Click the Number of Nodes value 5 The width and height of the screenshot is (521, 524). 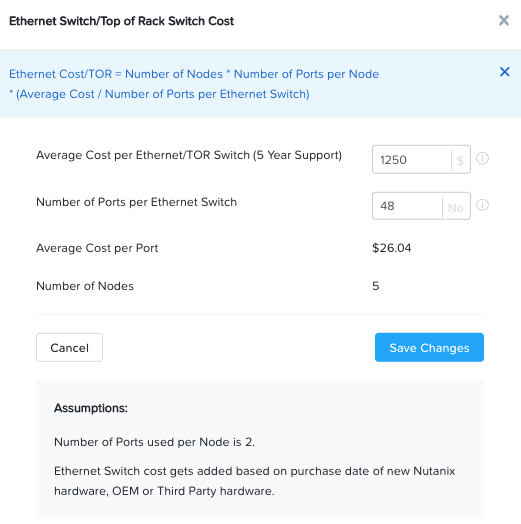point(376,286)
